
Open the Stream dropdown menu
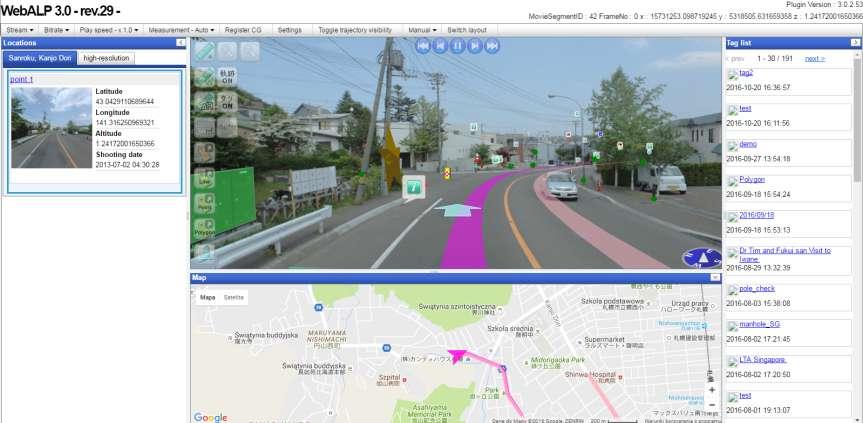(x=20, y=30)
